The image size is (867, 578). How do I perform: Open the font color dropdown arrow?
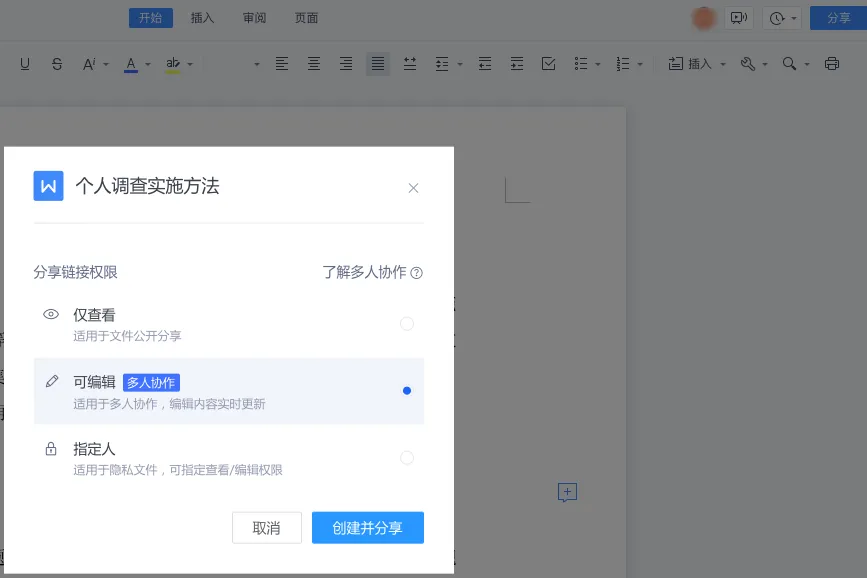click(148, 65)
